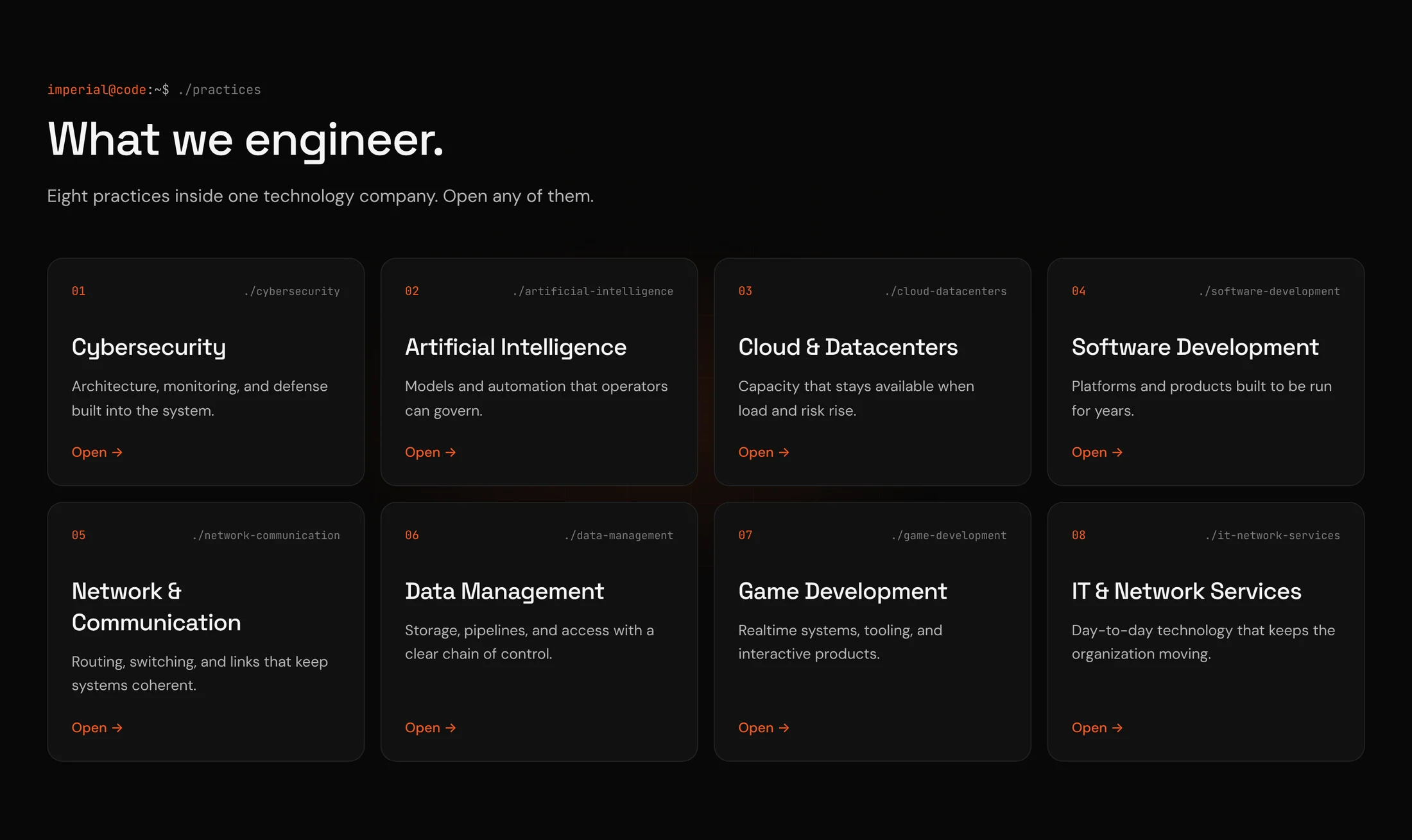
Task: Click the ./game-development path label
Action: 949,535
